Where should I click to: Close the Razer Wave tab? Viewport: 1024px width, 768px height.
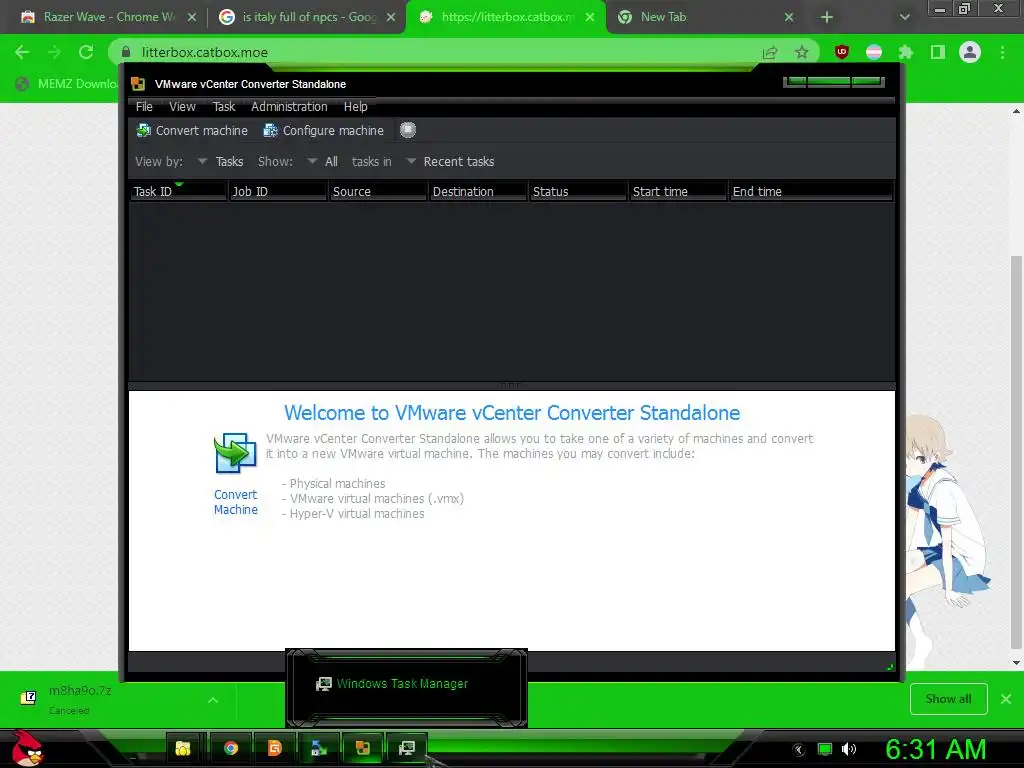tap(192, 17)
